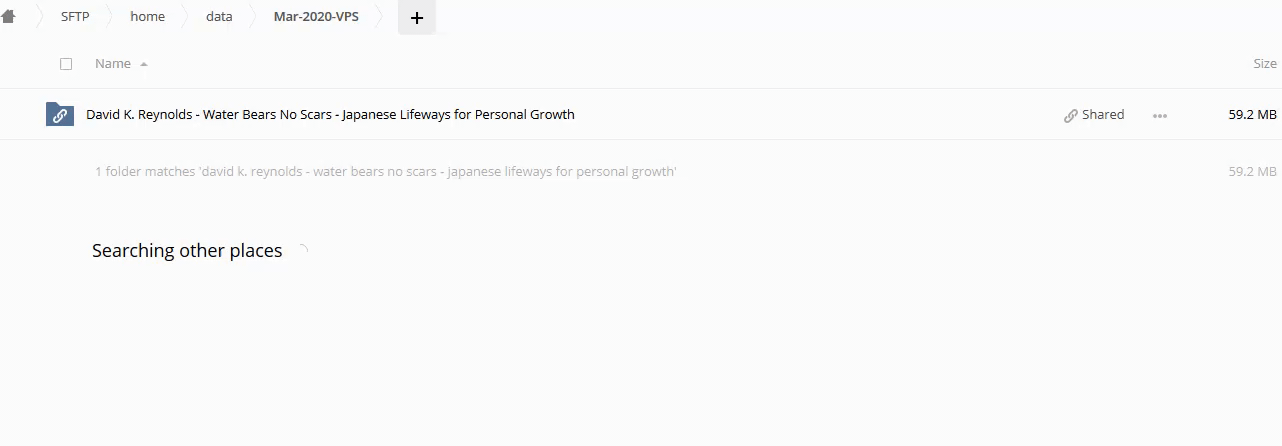This screenshot has height=446, width=1282.
Task: Click the shared folder icon in the file row
Action: (60, 114)
